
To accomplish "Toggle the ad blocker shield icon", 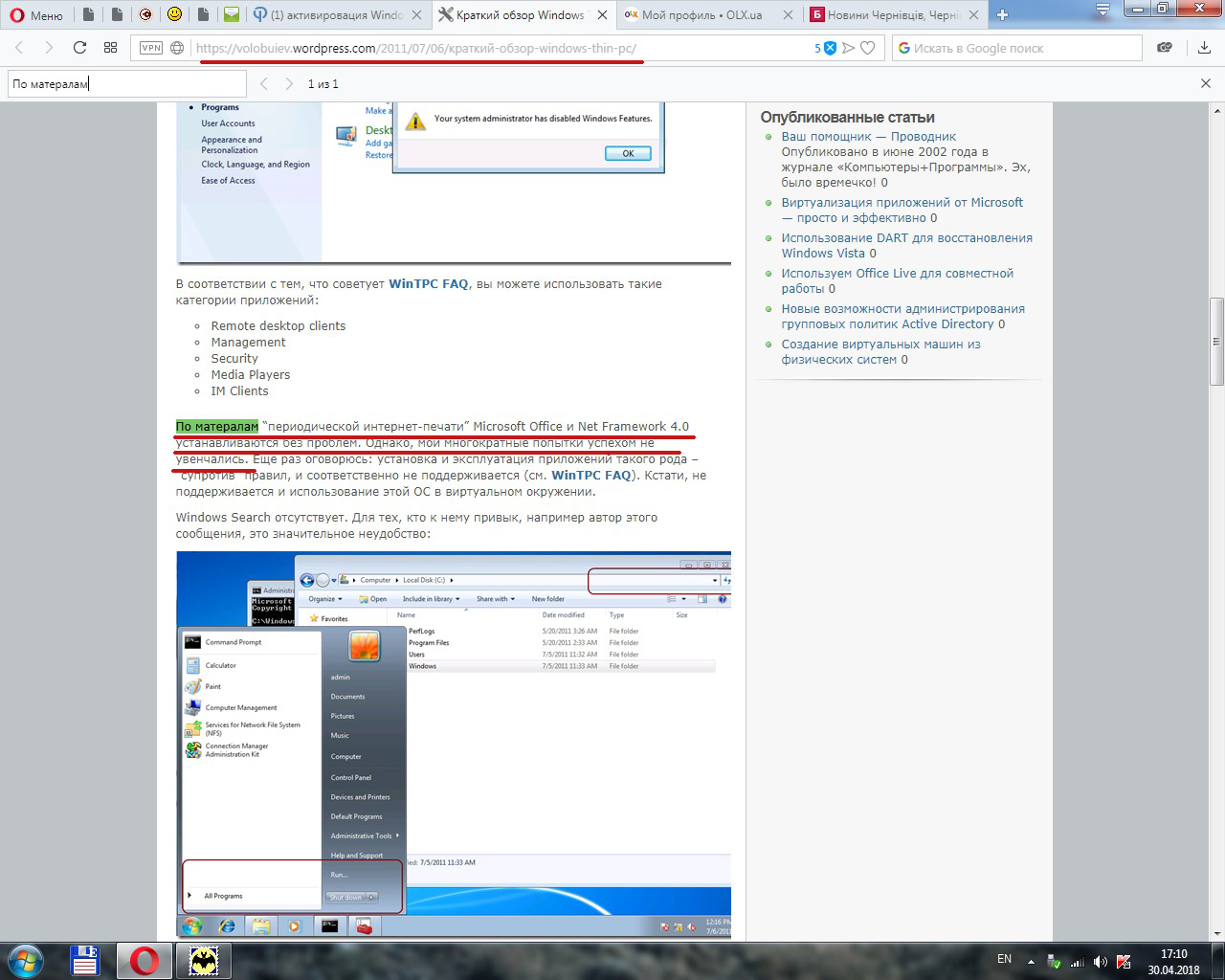I will coord(830,48).
